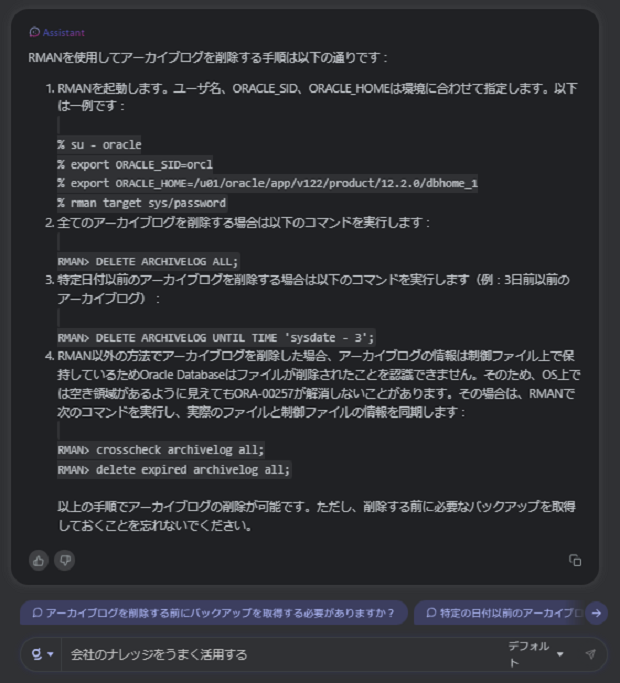Click the Assistant name label

(64, 32)
